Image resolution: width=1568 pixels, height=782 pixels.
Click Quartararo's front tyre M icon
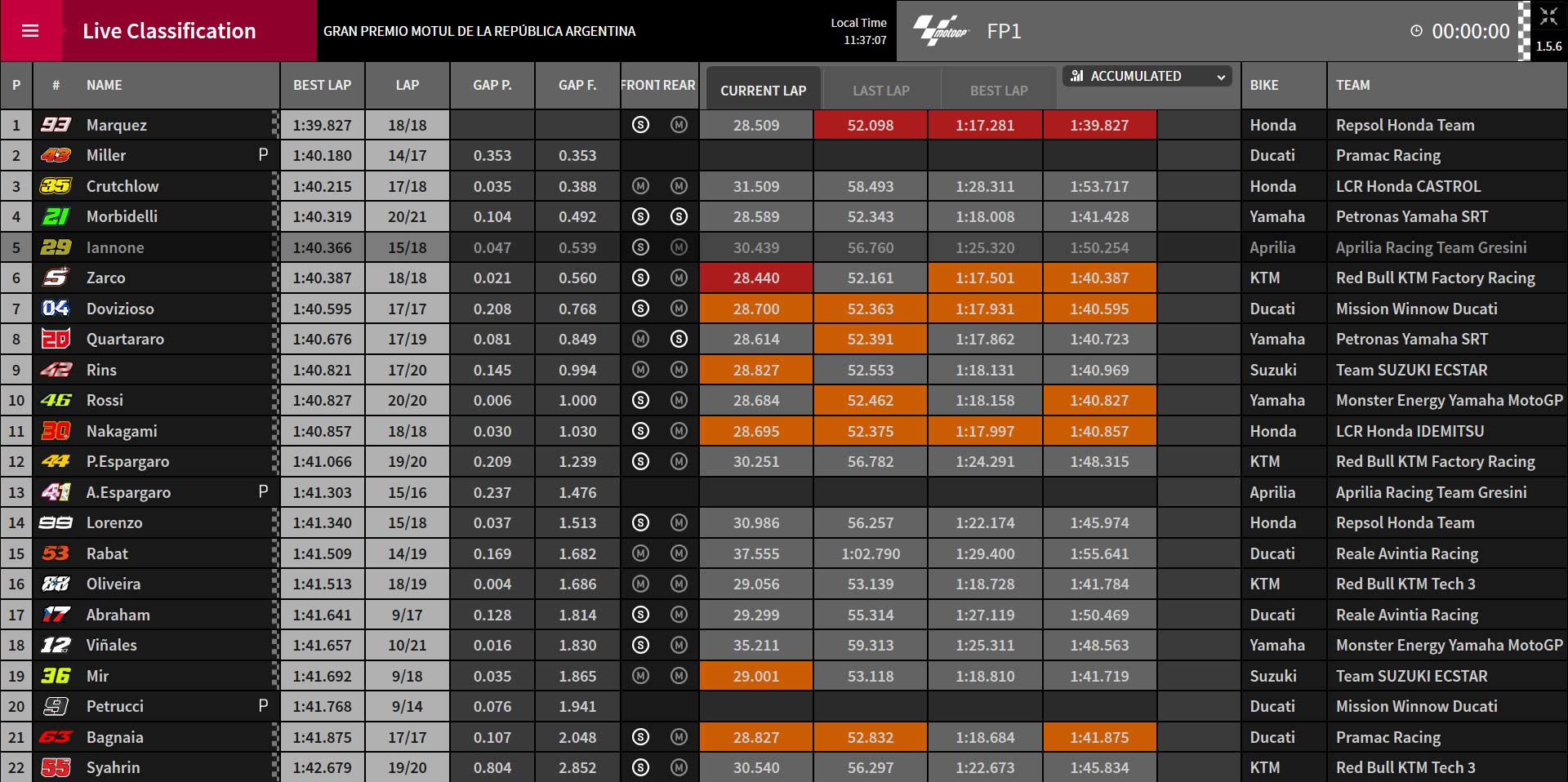click(x=640, y=339)
